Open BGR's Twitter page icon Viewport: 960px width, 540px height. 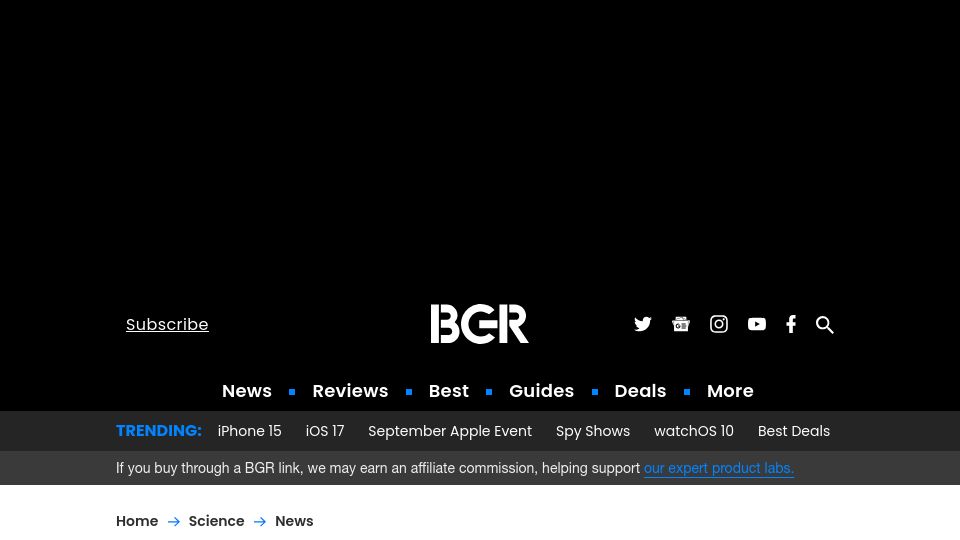point(642,324)
